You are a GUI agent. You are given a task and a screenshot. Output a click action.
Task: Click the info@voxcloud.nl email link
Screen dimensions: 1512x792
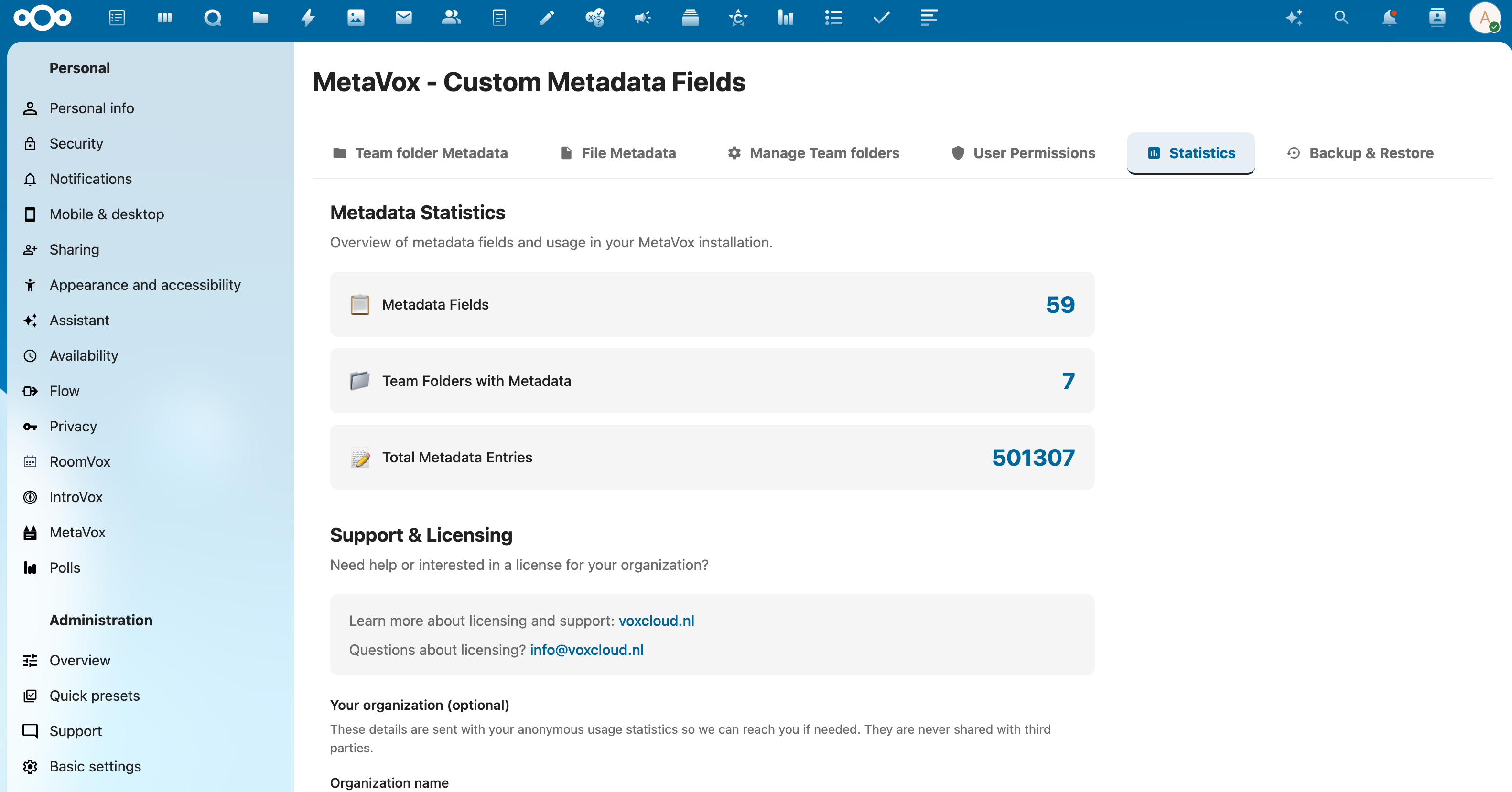point(586,650)
